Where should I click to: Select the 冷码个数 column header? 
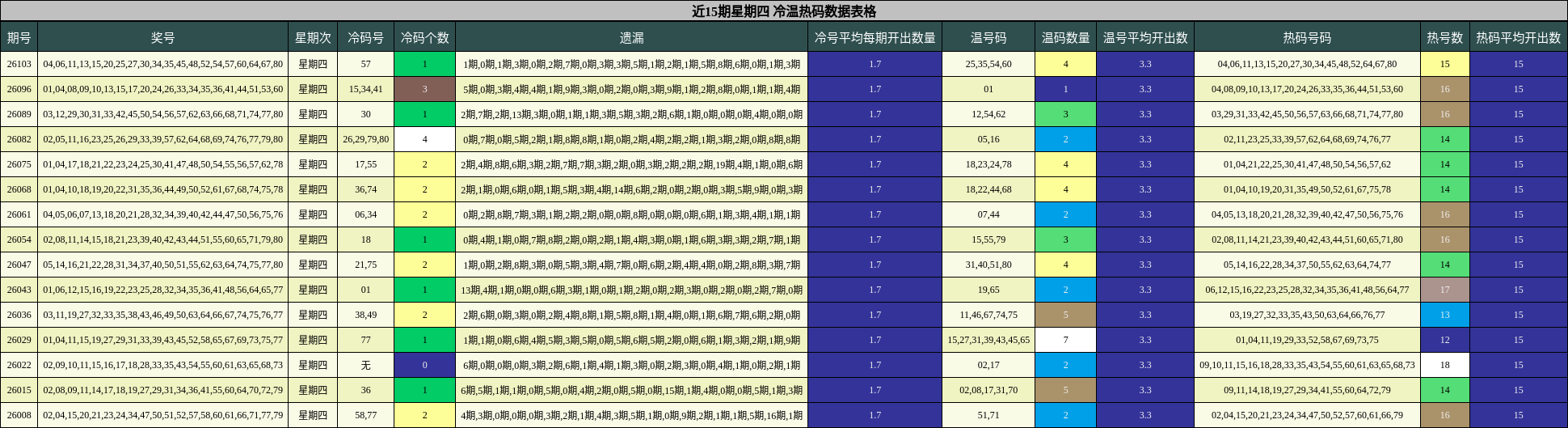pos(424,37)
